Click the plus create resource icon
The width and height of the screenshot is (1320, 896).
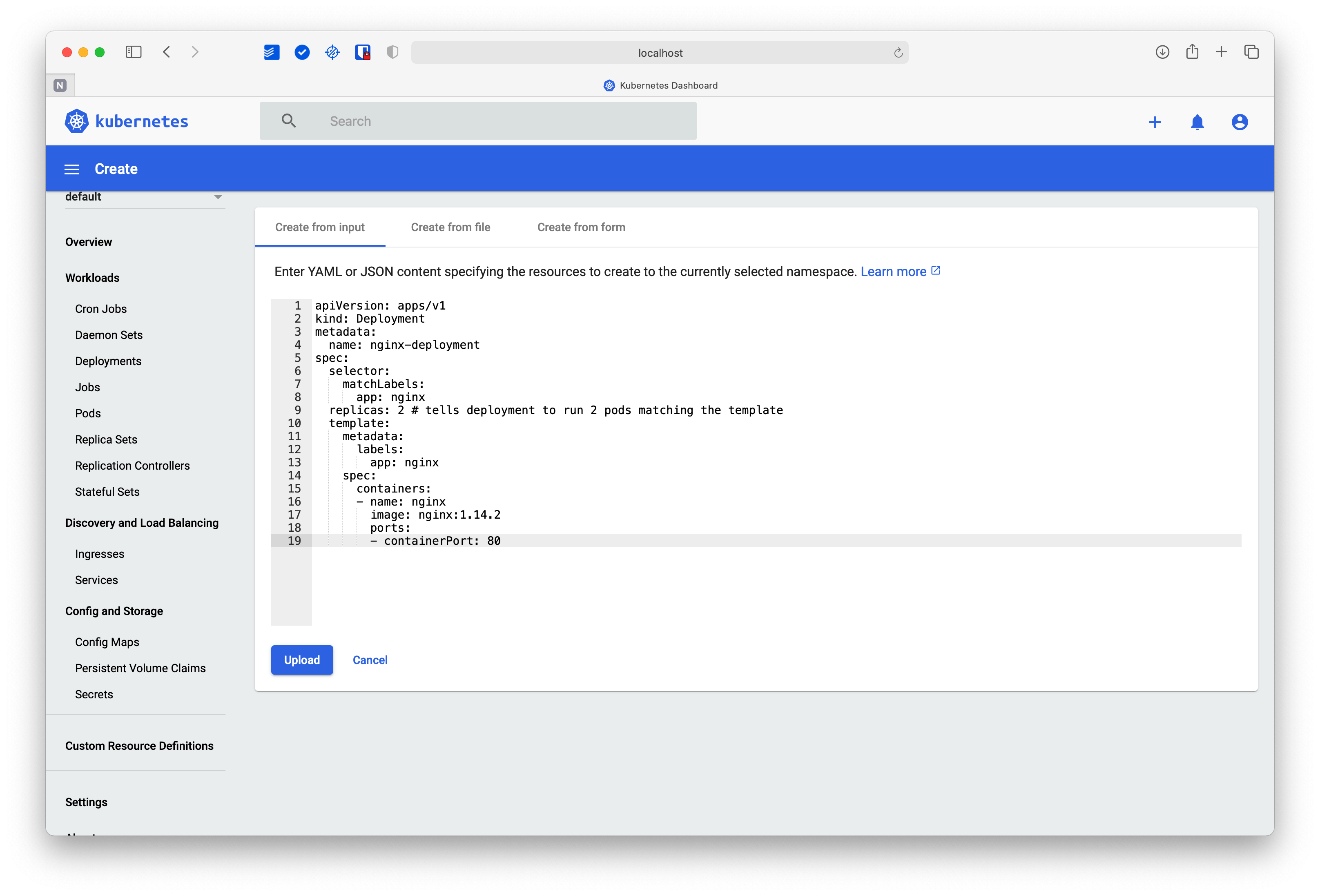coord(1154,122)
